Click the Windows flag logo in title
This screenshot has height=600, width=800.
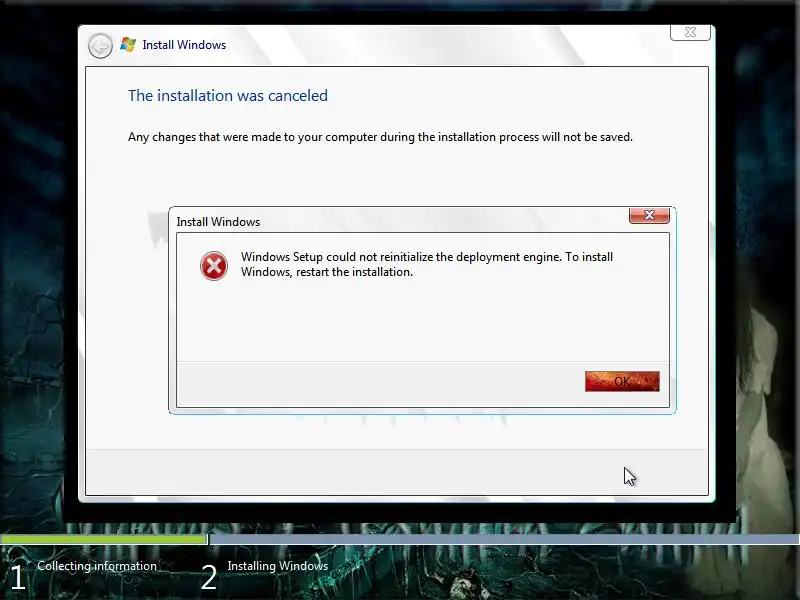click(128, 44)
